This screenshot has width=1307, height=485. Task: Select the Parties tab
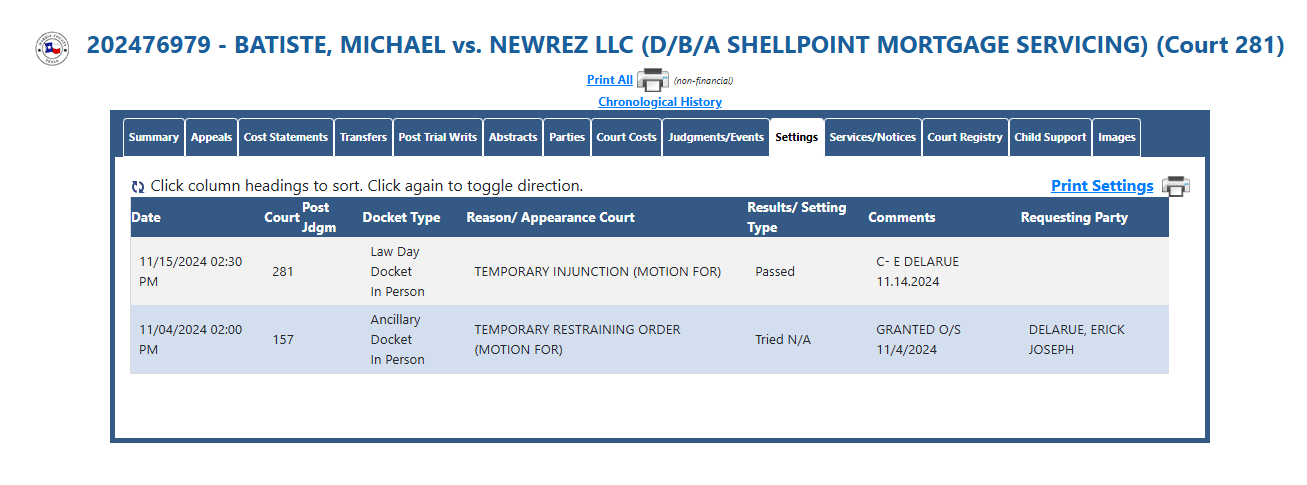tap(567, 137)
